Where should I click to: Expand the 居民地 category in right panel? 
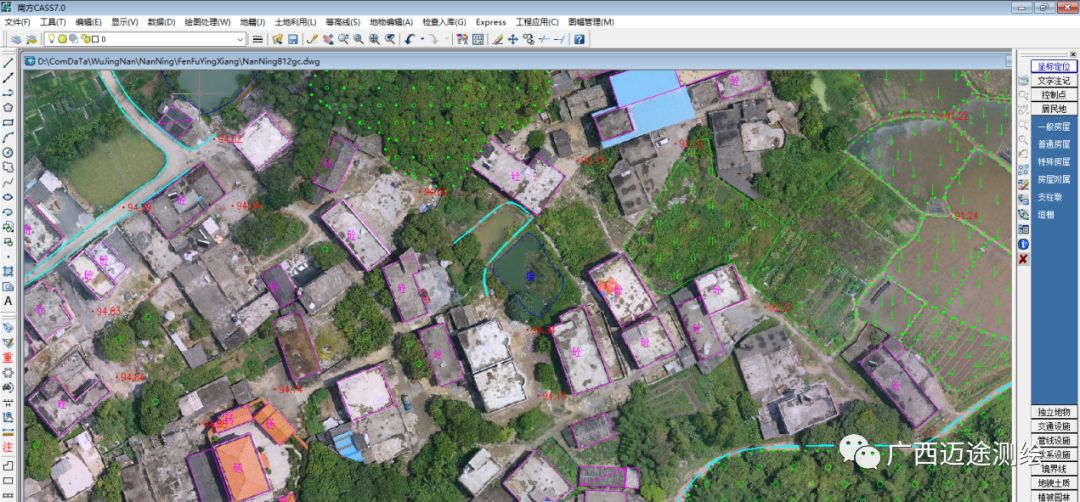coord(1054,108)
